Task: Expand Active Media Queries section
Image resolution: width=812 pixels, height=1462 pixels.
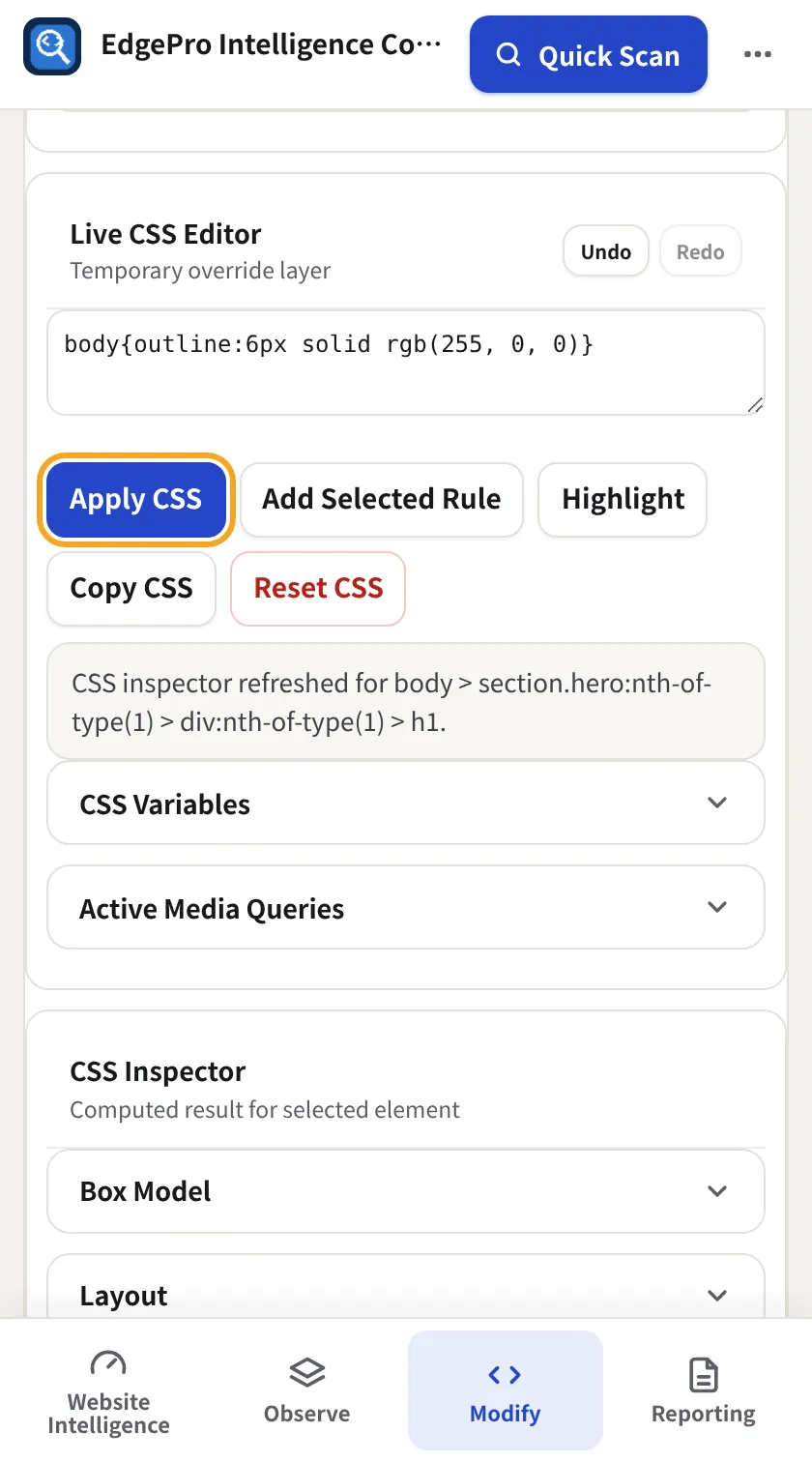Action: coord(406,907)
